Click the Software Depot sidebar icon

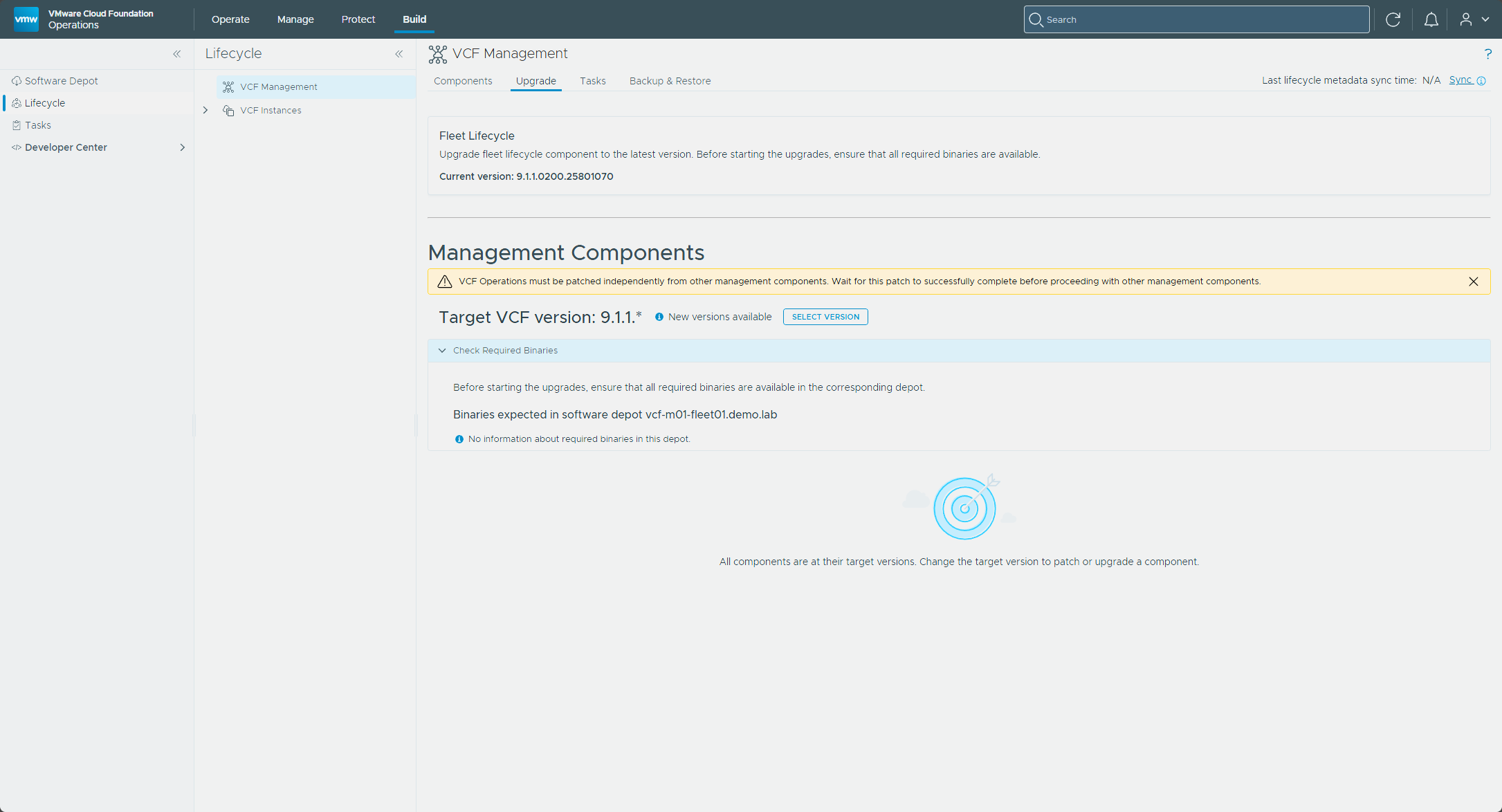tap(17, 81)
